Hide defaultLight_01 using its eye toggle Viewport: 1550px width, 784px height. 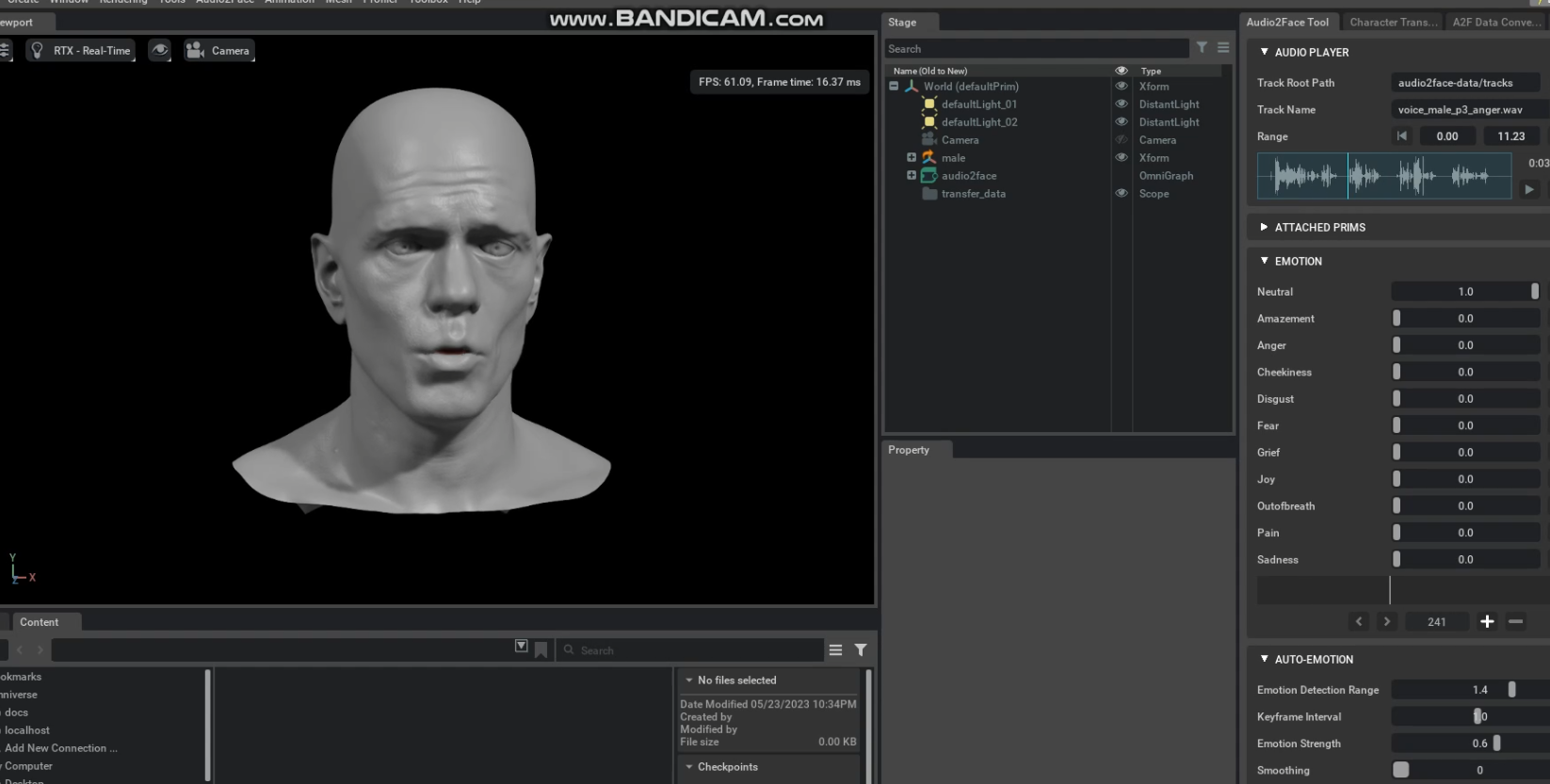1122,104
